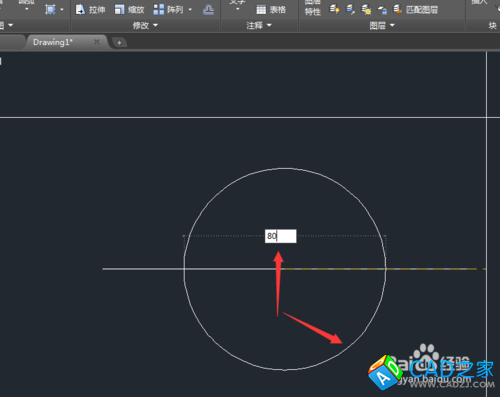
Task: Open 图层特性 layer properties
Action: coord(312,8)
